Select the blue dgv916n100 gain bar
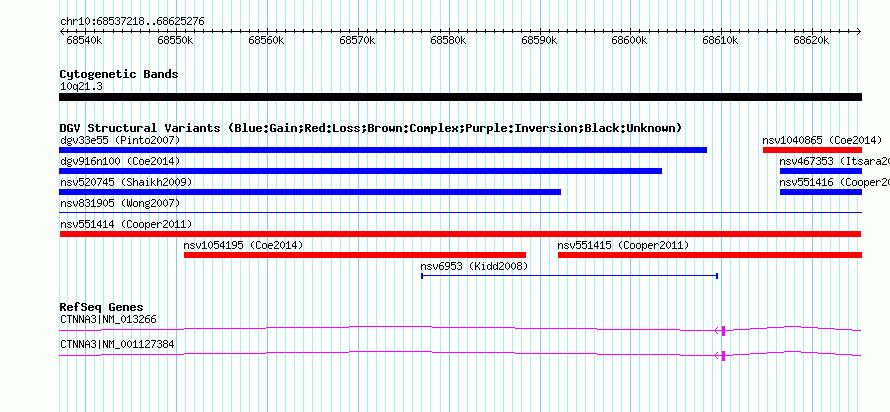The image size is (890, 412). point(360,171)
